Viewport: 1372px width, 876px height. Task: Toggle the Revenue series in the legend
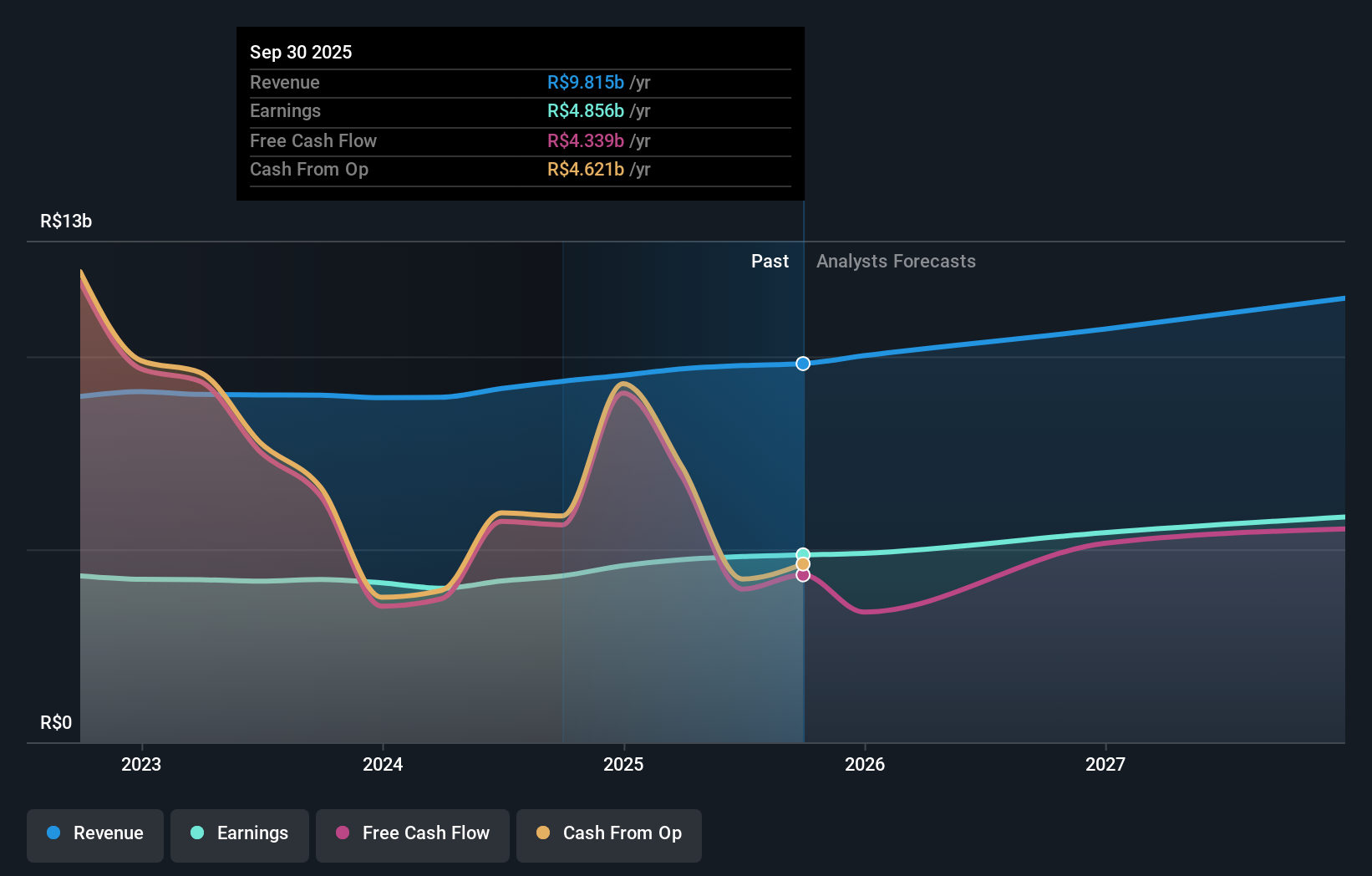(94, 833)
